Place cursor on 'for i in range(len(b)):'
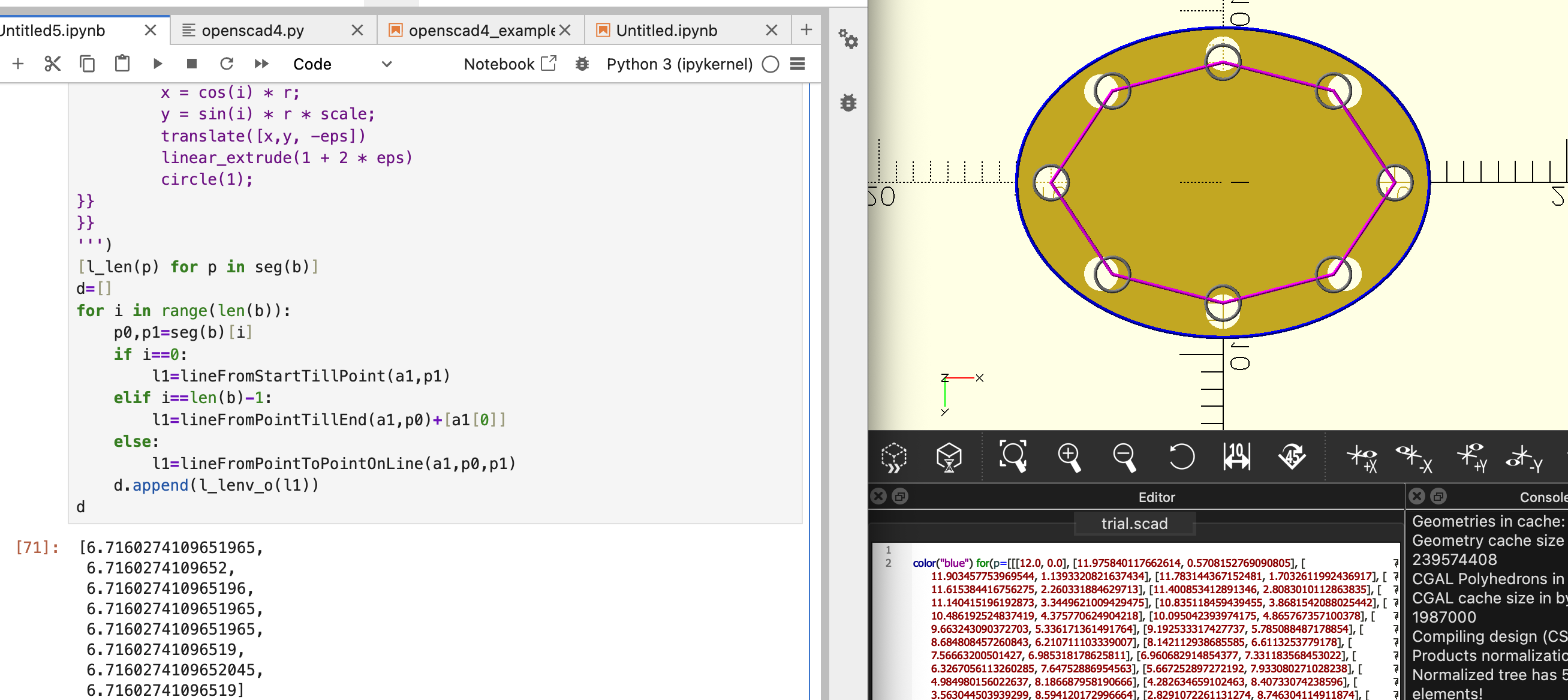The height and width of the screenshot is (700, 1568). point(183,311)
